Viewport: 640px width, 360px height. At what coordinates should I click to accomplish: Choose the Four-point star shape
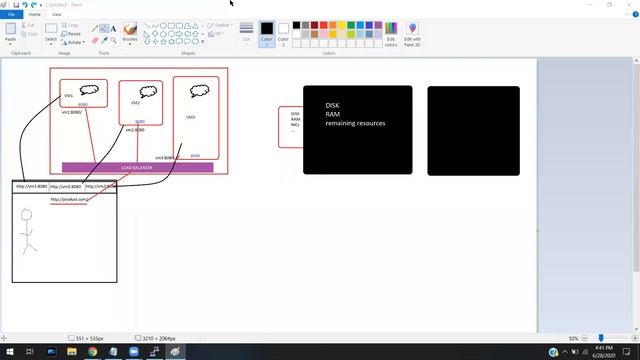tap(155, 41)
